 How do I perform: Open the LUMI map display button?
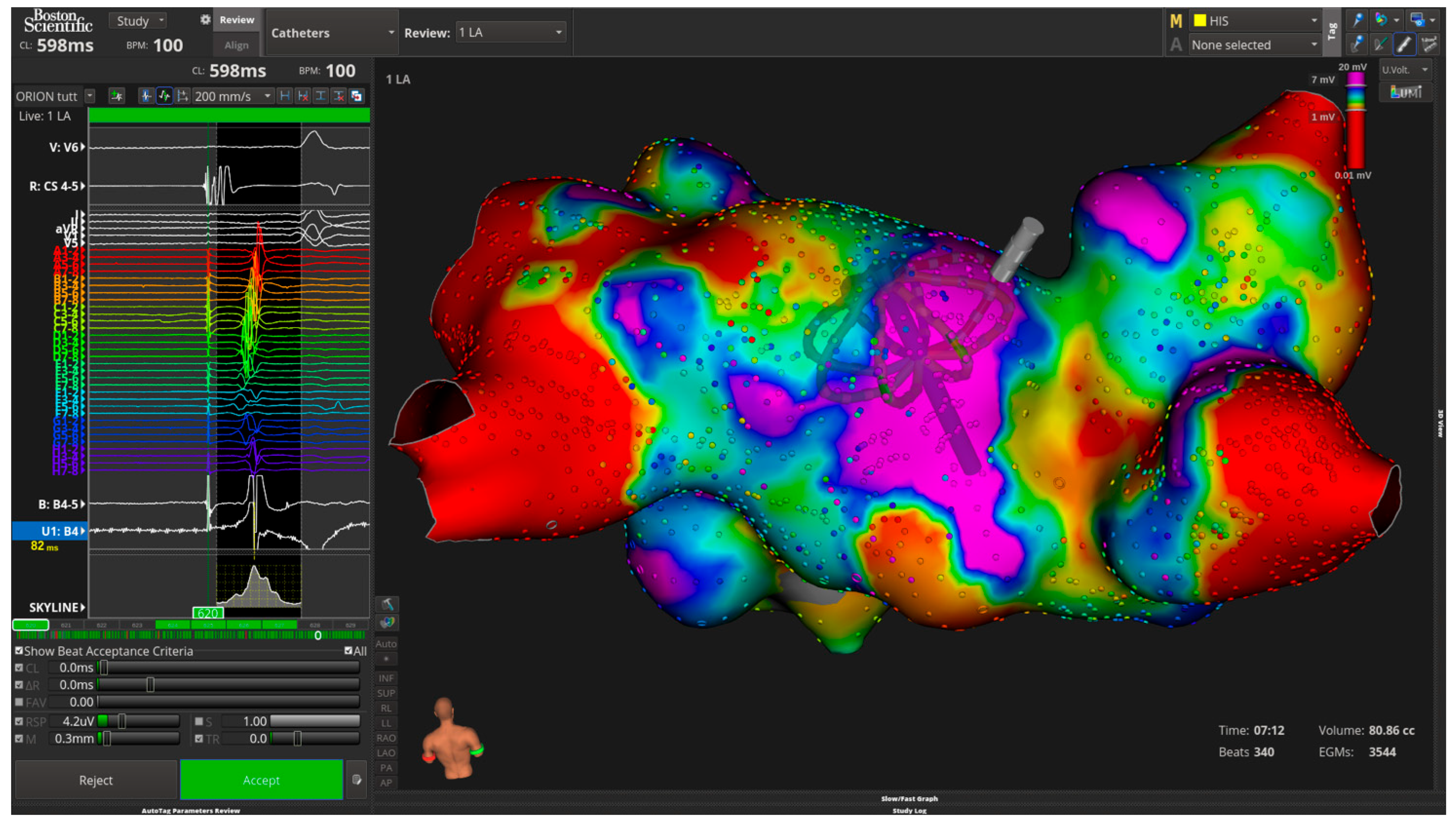[x=1405, y=92]
